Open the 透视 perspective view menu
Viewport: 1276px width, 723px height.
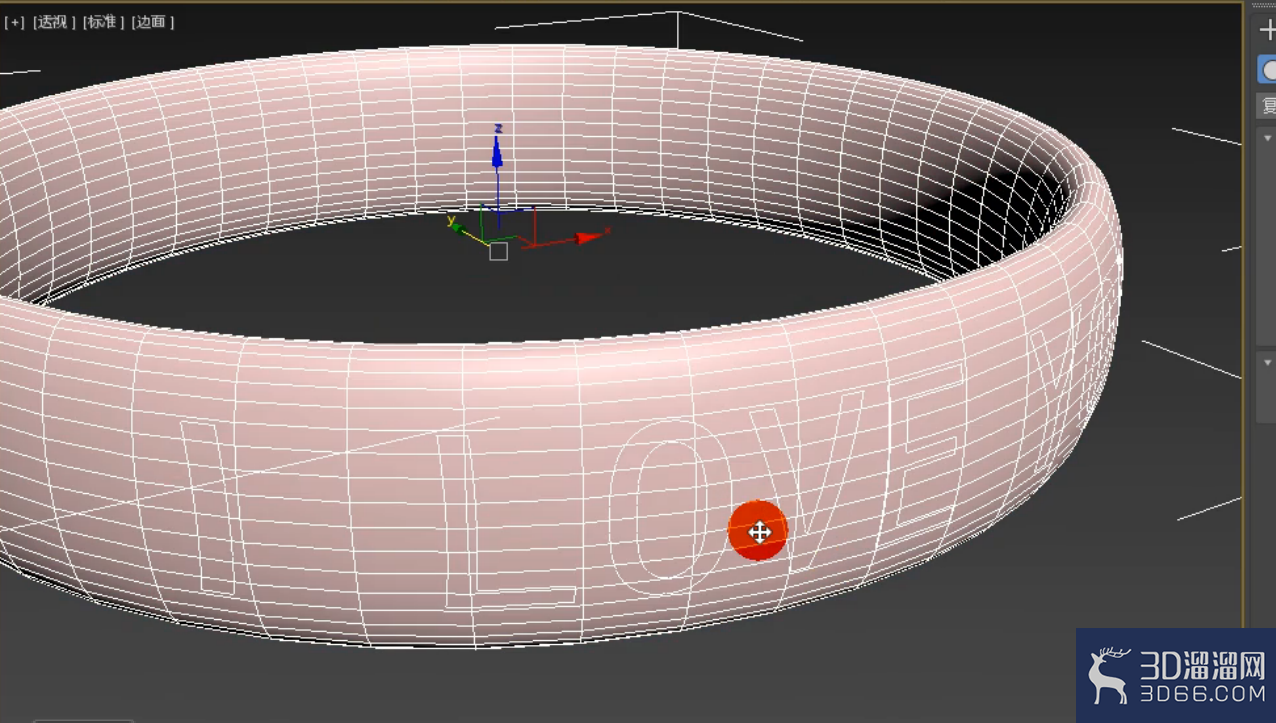coord(54,22)
